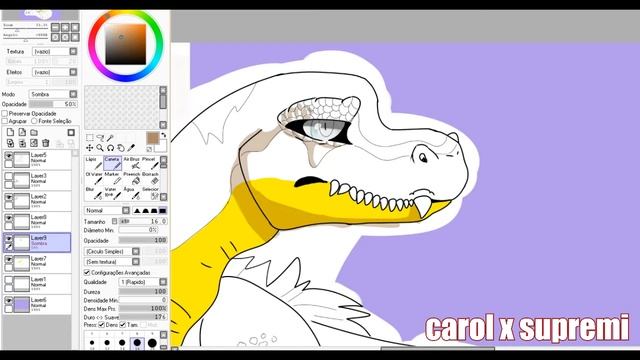Open Sem textura brush texture dropdown
This screenshot has height=360, width=640.
coord(112,262)
